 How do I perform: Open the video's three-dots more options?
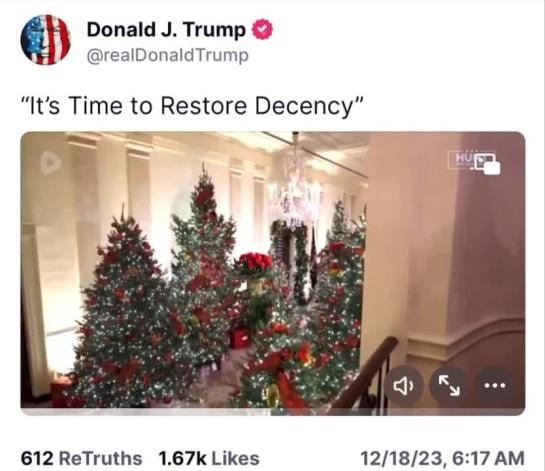[x=495, y=385]
